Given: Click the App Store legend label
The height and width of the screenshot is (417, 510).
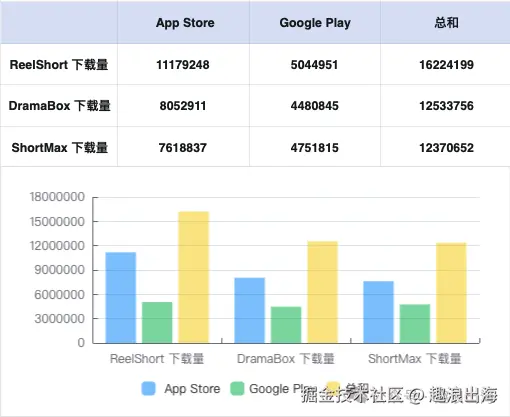Looking at the screenshot, I should (x=192, y=389).
